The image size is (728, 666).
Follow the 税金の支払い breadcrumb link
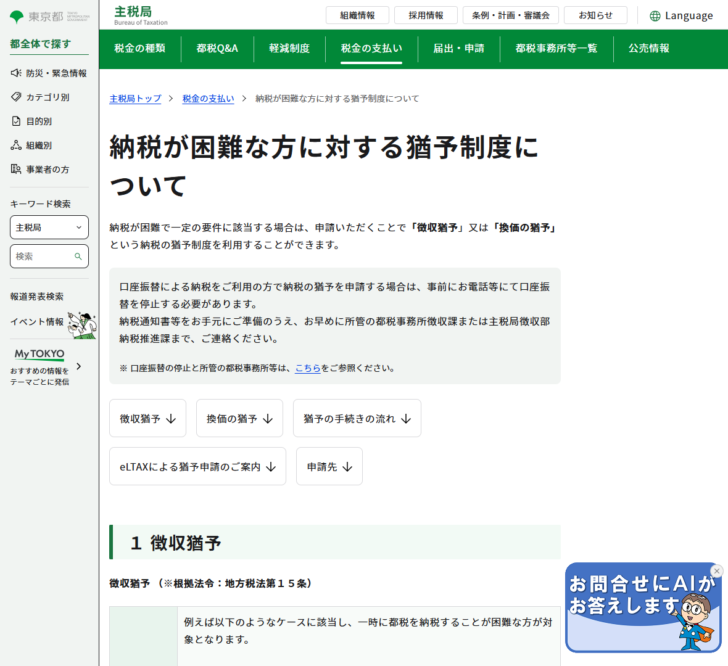(208, 98)
